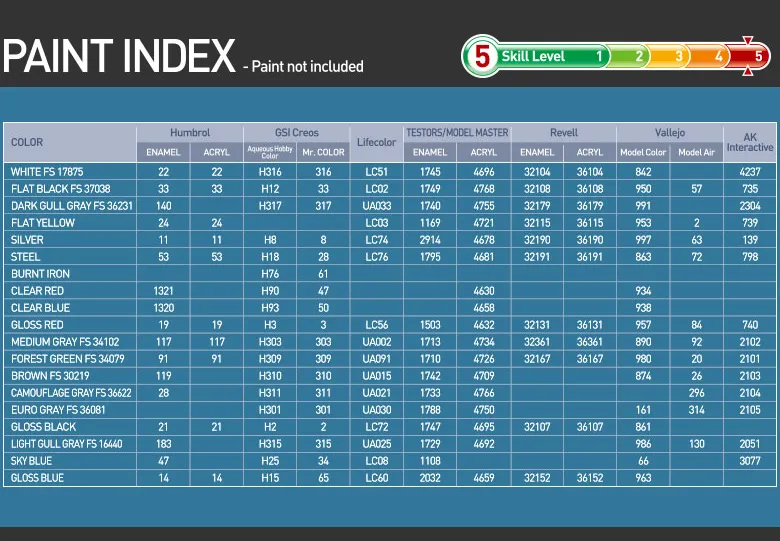Select the FOREST GREEN FS 34079 label
Screen dimensions: 780x541
click(x=68, y=359)
